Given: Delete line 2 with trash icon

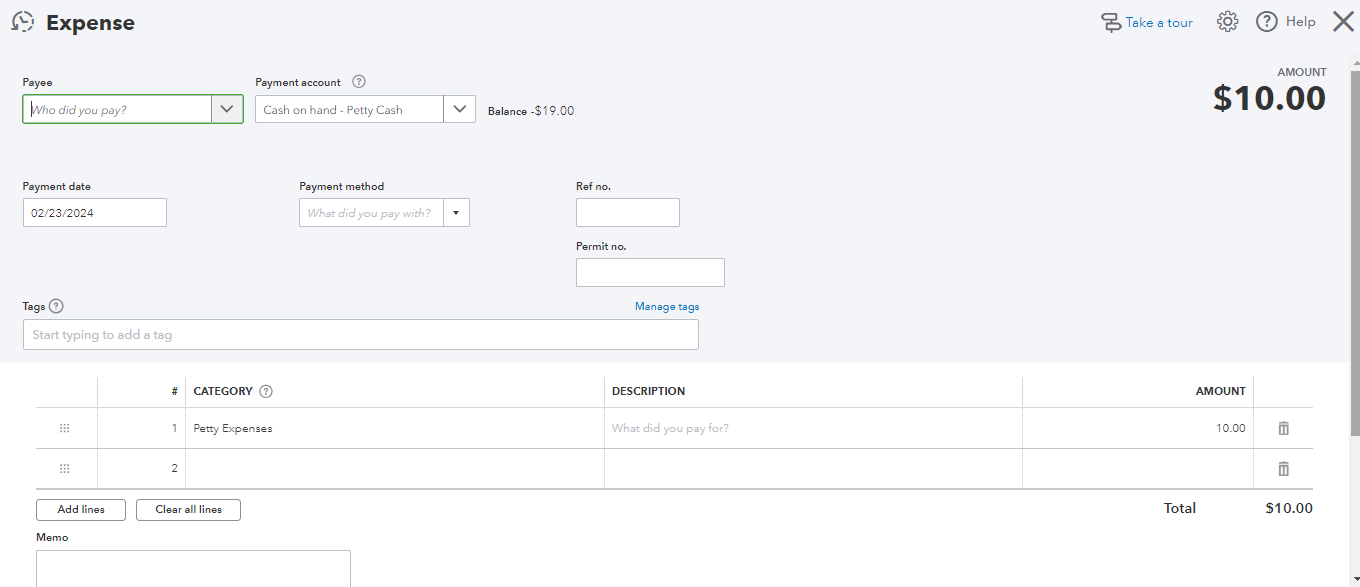Looking at the screenshot, I should pyautogui.click(x=1283, y=468).
